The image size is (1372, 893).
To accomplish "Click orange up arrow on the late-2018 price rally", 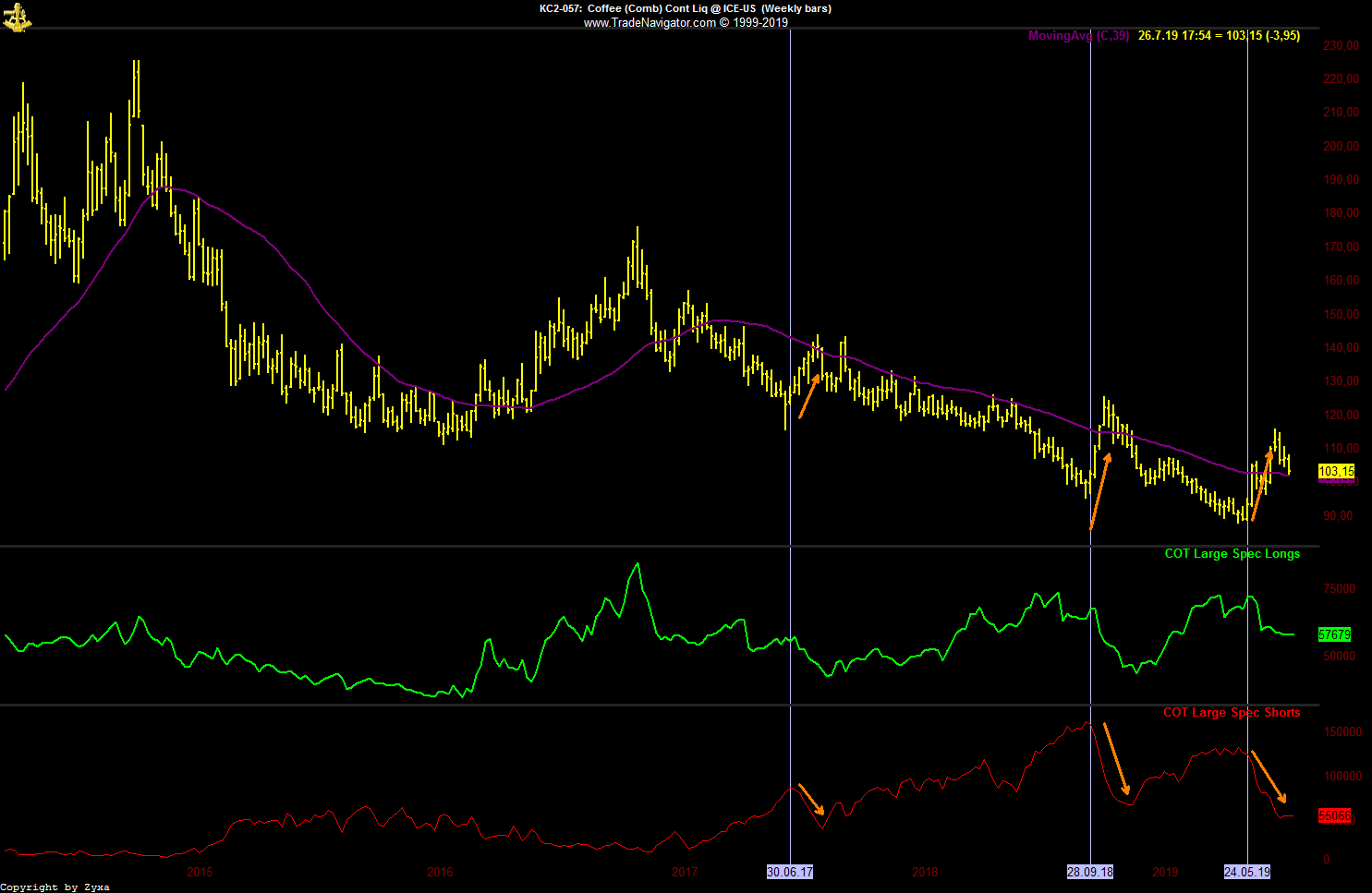I will [x=1100, y=489].
